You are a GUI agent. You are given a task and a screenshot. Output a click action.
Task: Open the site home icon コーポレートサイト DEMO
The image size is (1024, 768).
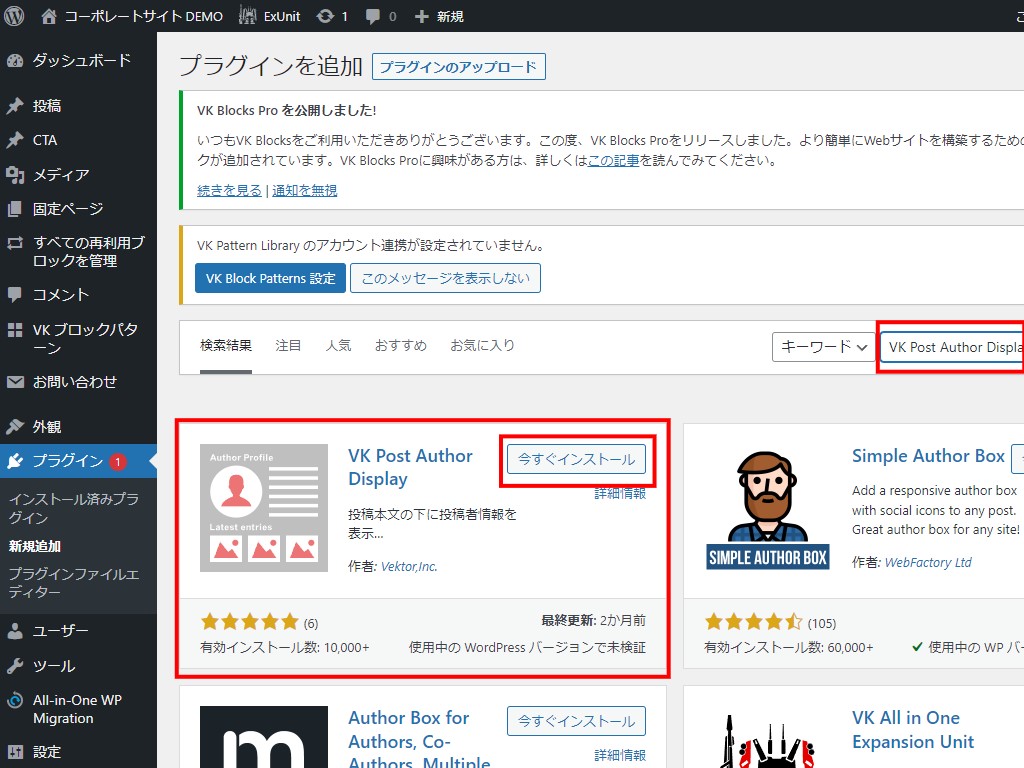[49, 16]
